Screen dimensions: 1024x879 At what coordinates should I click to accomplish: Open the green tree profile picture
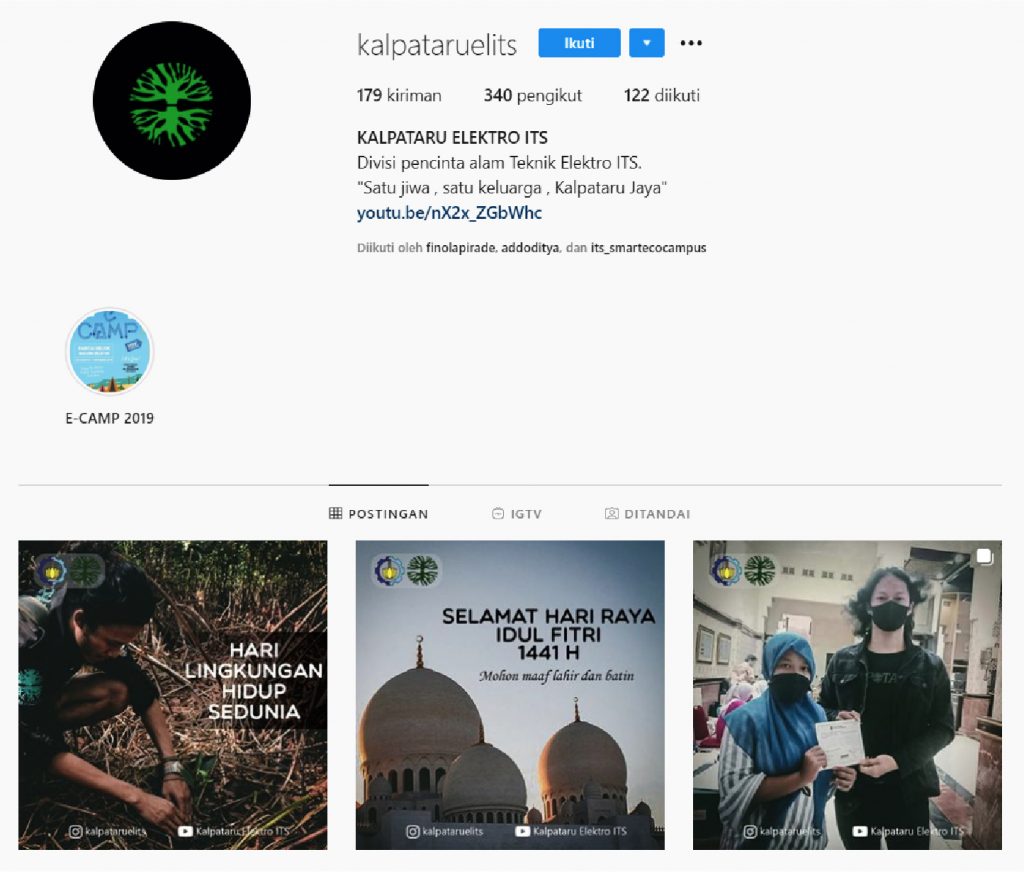[172, 101]
